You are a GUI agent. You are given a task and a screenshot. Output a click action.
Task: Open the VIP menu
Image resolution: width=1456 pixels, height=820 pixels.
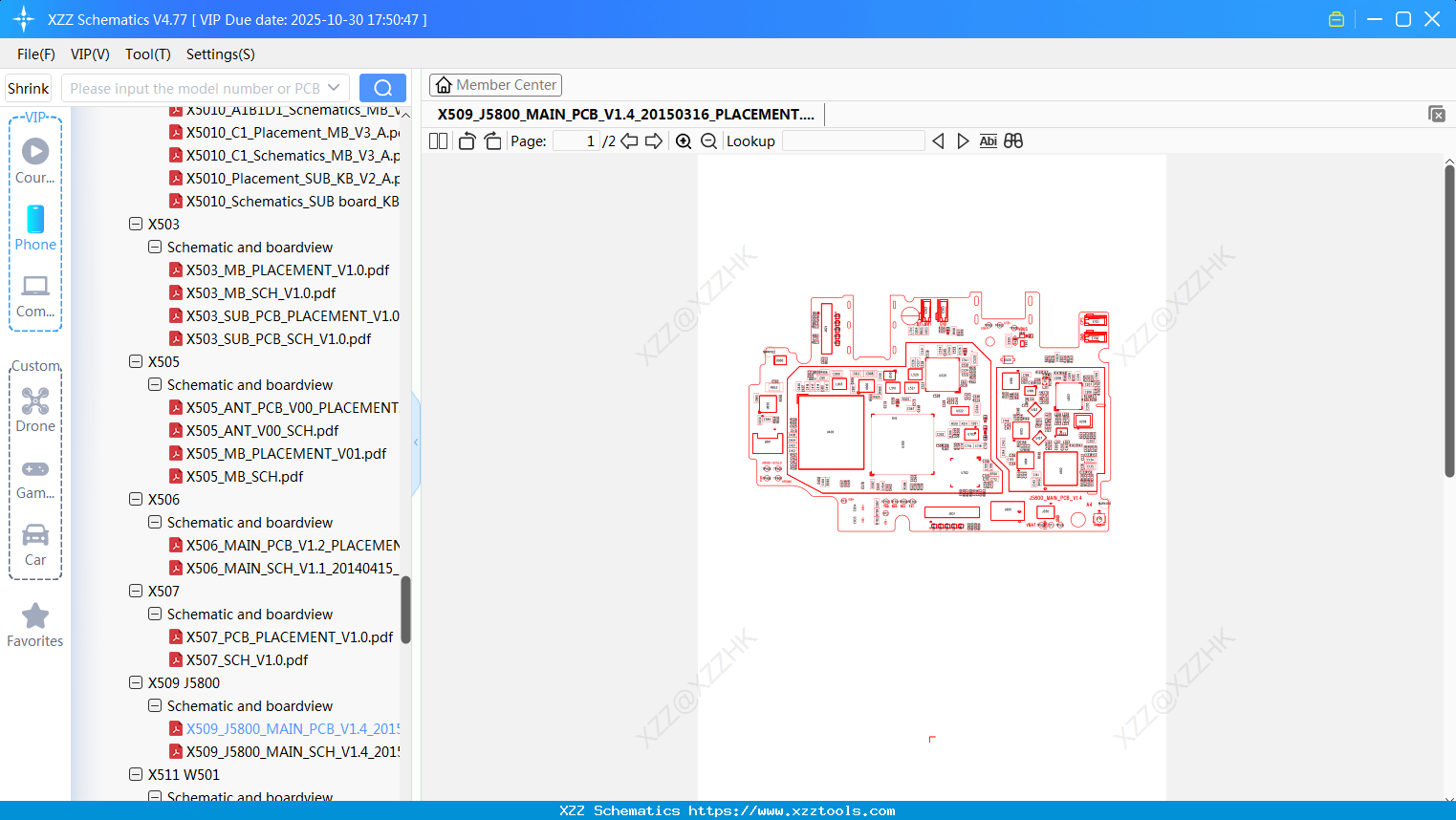(x=89, y=54)
